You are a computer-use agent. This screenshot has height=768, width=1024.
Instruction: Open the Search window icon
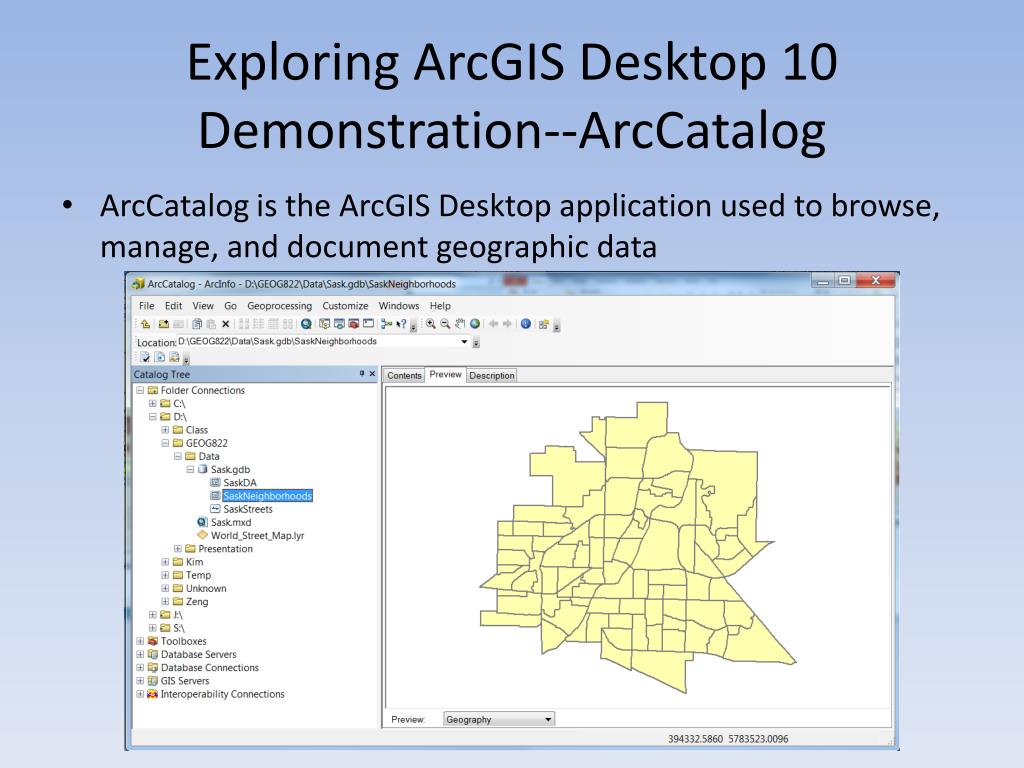pyautogui.click(x=340, y=324)
